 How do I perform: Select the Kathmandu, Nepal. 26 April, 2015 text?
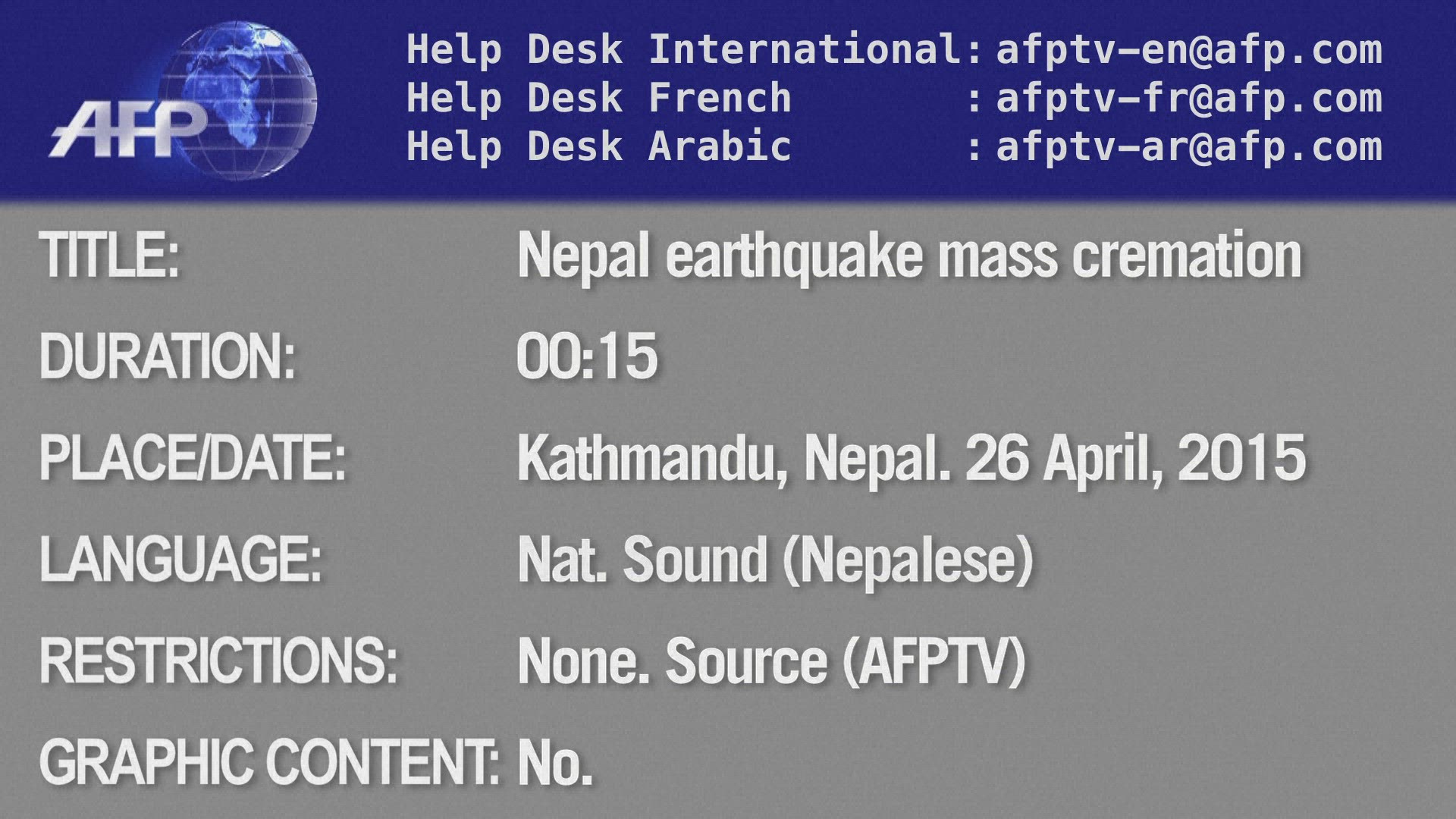click(x=911, y=460)
